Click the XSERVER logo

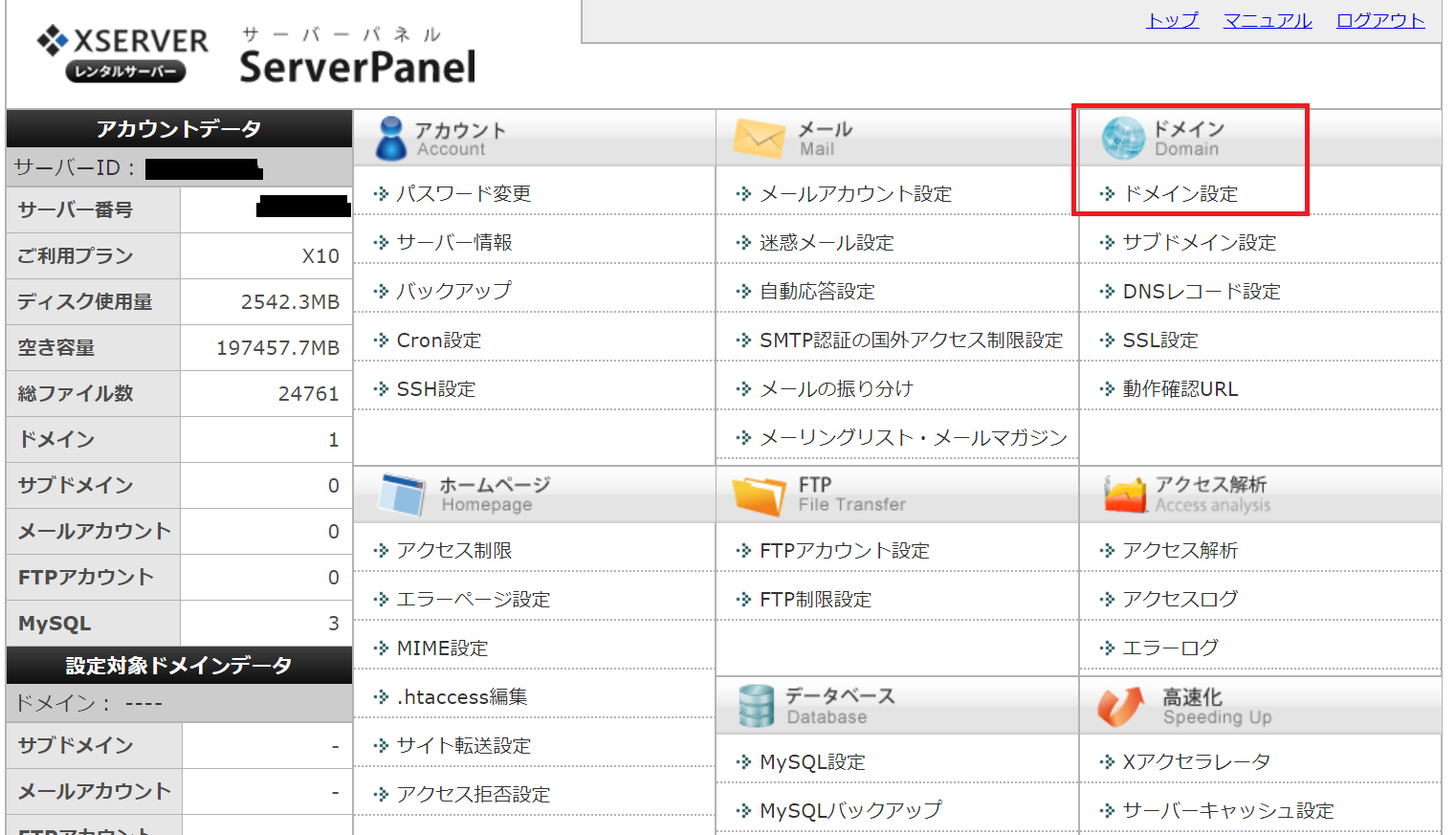click(x=122, y=53)
